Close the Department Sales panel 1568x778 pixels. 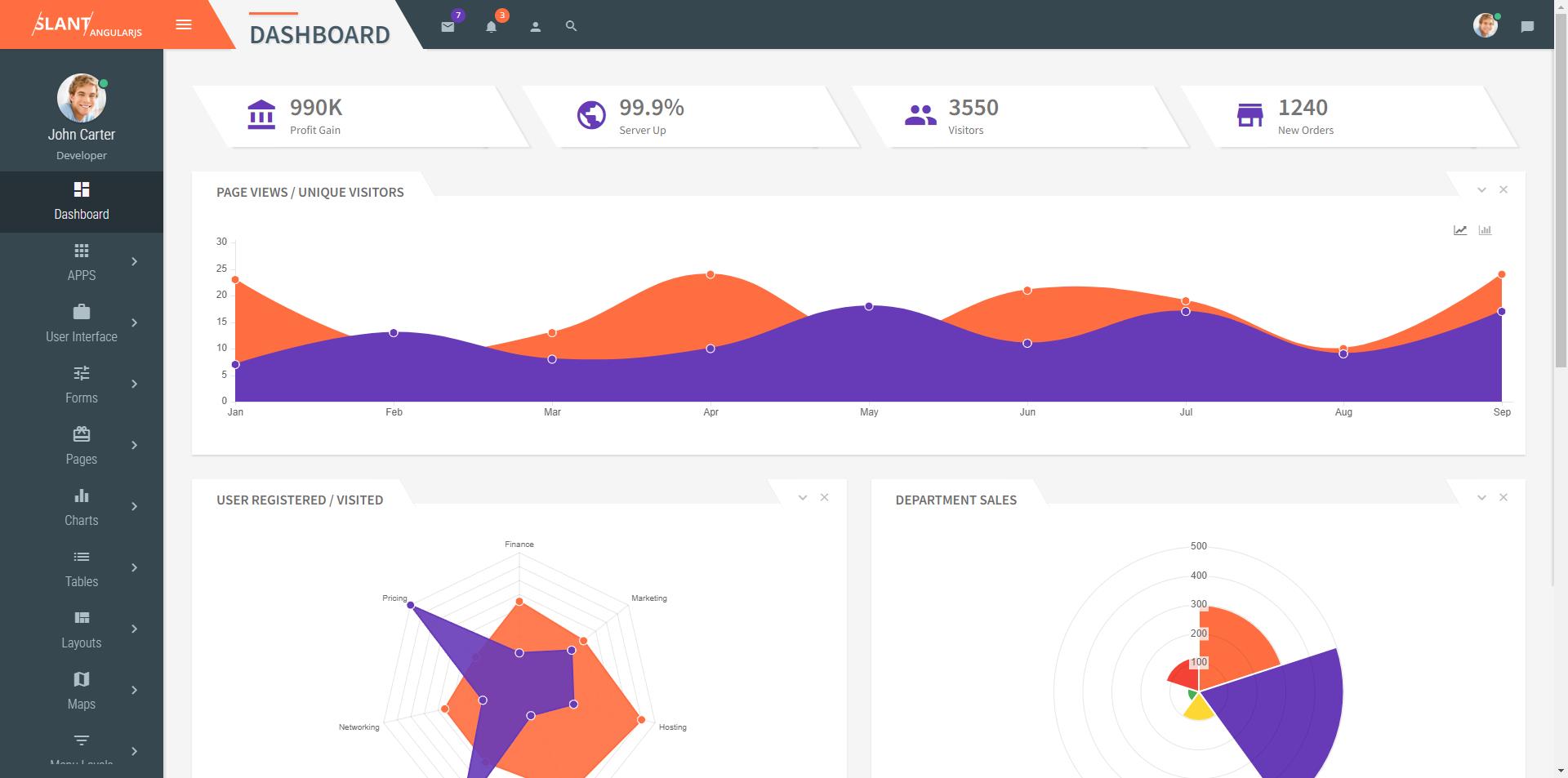(x=1503, y=497)
